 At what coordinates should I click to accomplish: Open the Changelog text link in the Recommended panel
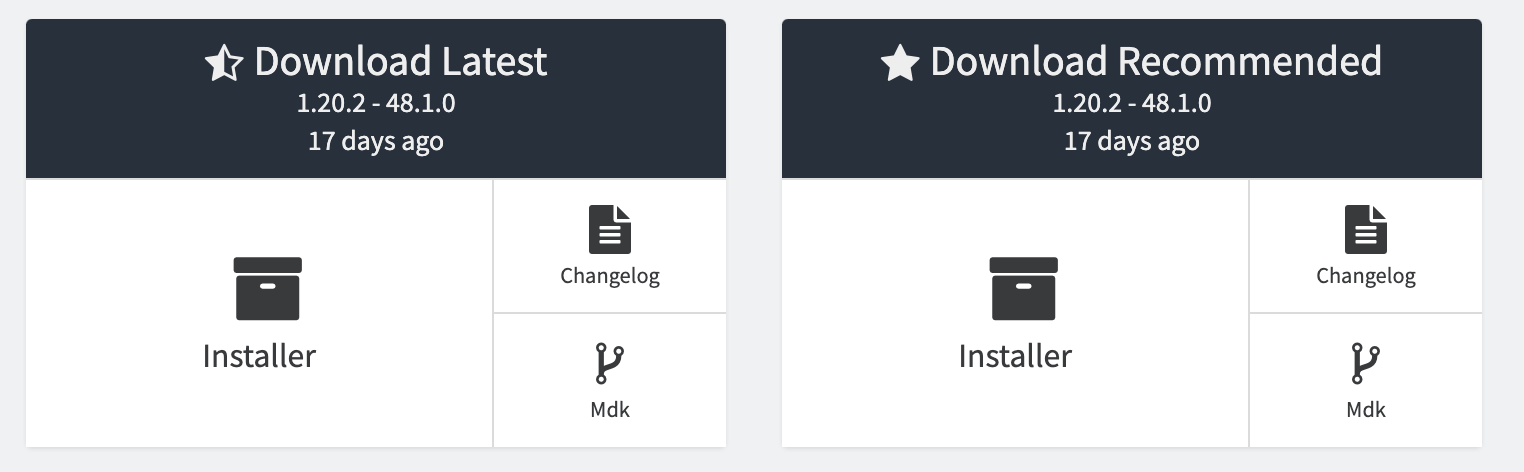tap(1366, 276)
